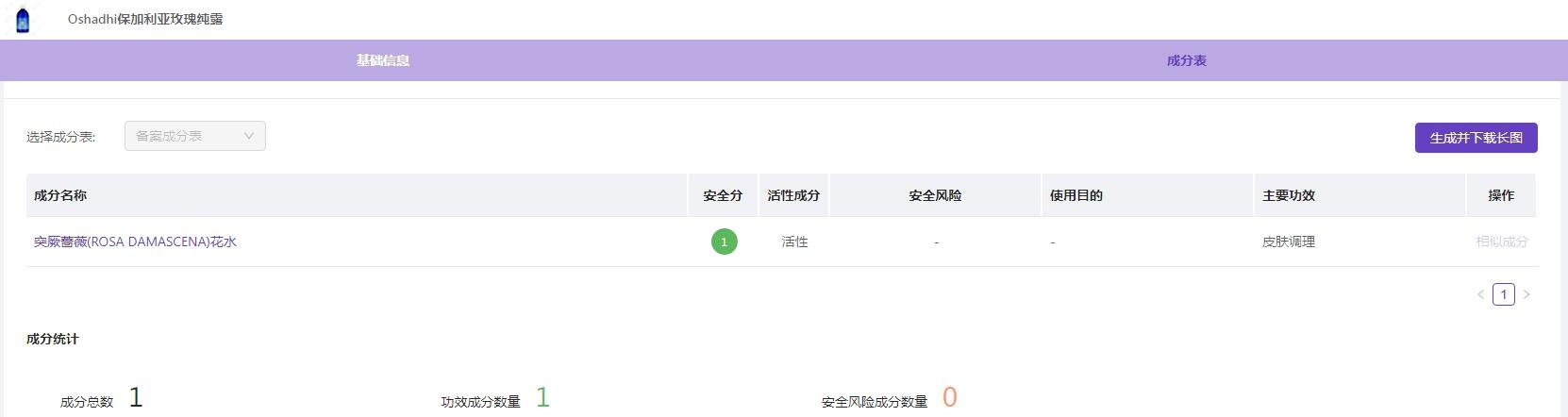This screenshot has width=1568, height=417.
Task: Click the 安全风险 column header
Action: (x=935, y=195)
